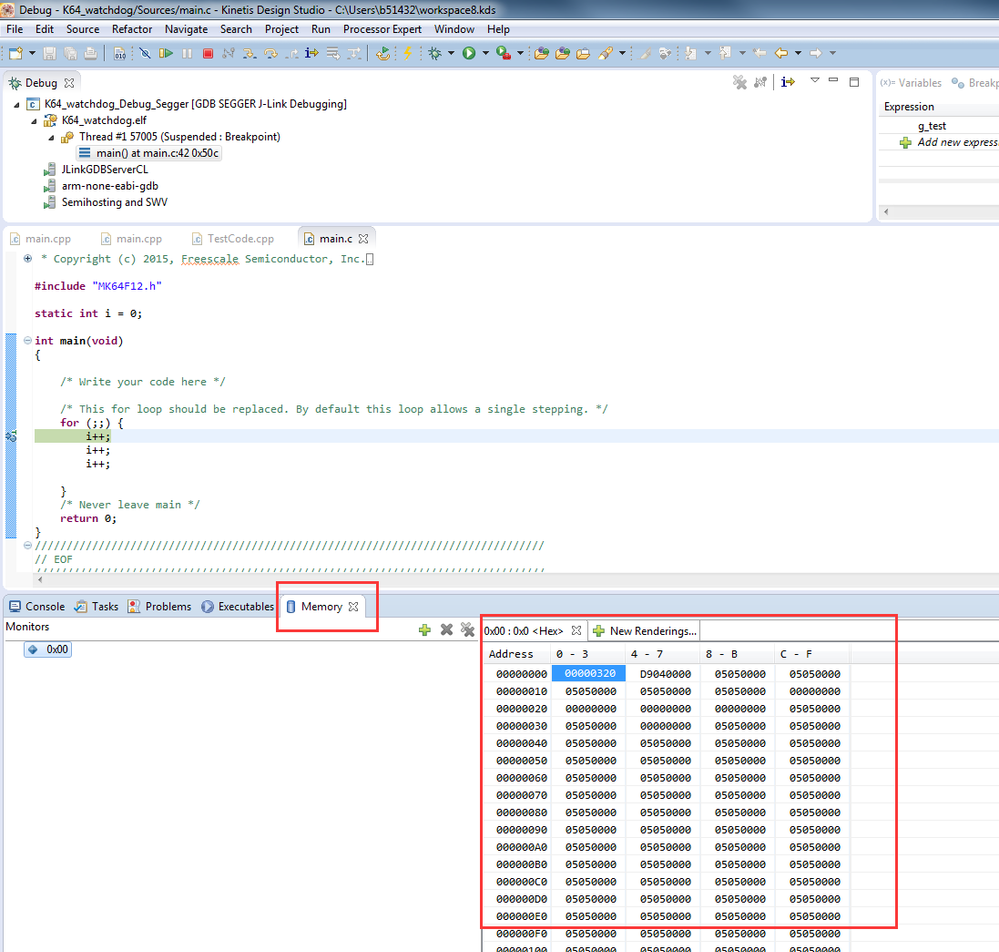Switch to the Tasks tab
This screenshot has width=999, height=952.
point(97,607)
